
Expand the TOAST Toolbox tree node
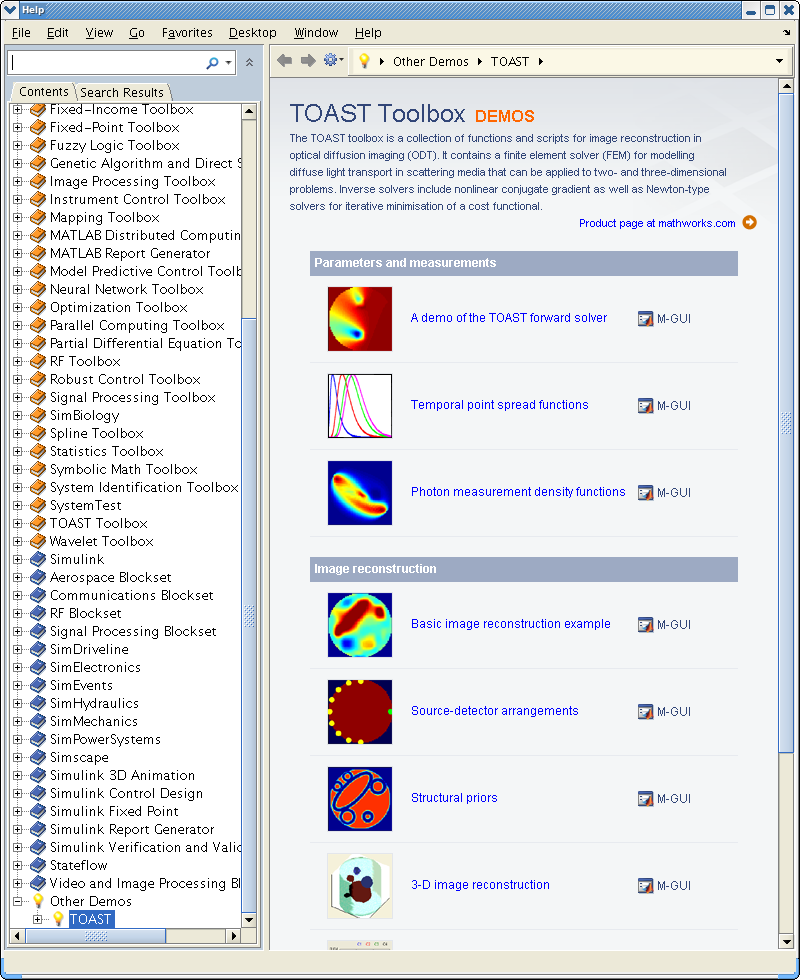[18, 523]
